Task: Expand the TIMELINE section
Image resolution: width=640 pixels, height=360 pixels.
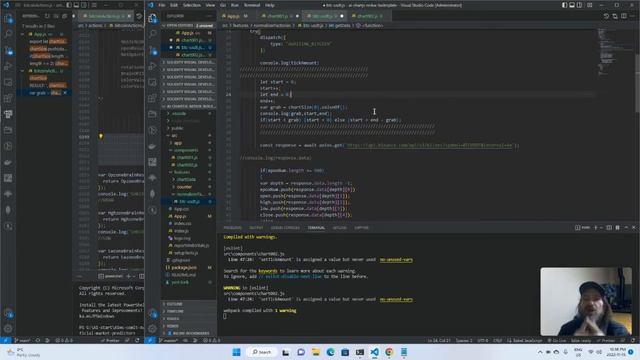Action: click(189, 311)
